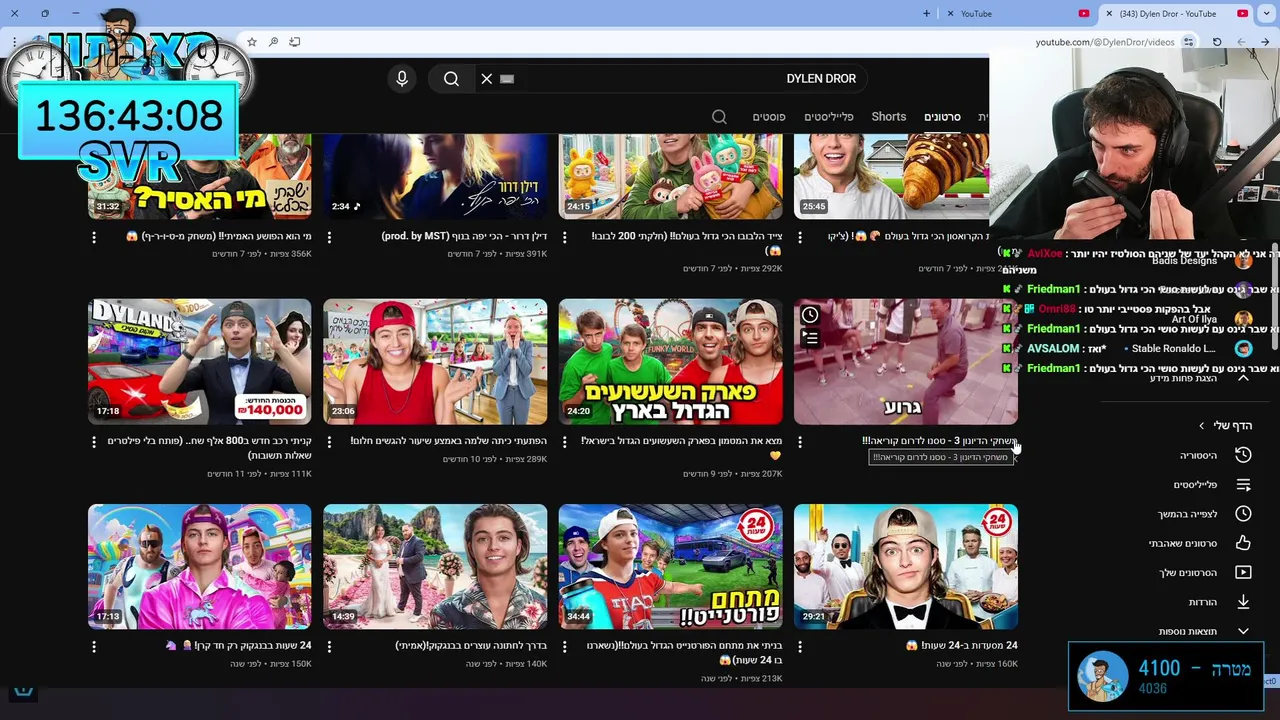
Task: Click the לצפייה בהמשך clock icon in the sidebar
Action: pos(1243,514)
